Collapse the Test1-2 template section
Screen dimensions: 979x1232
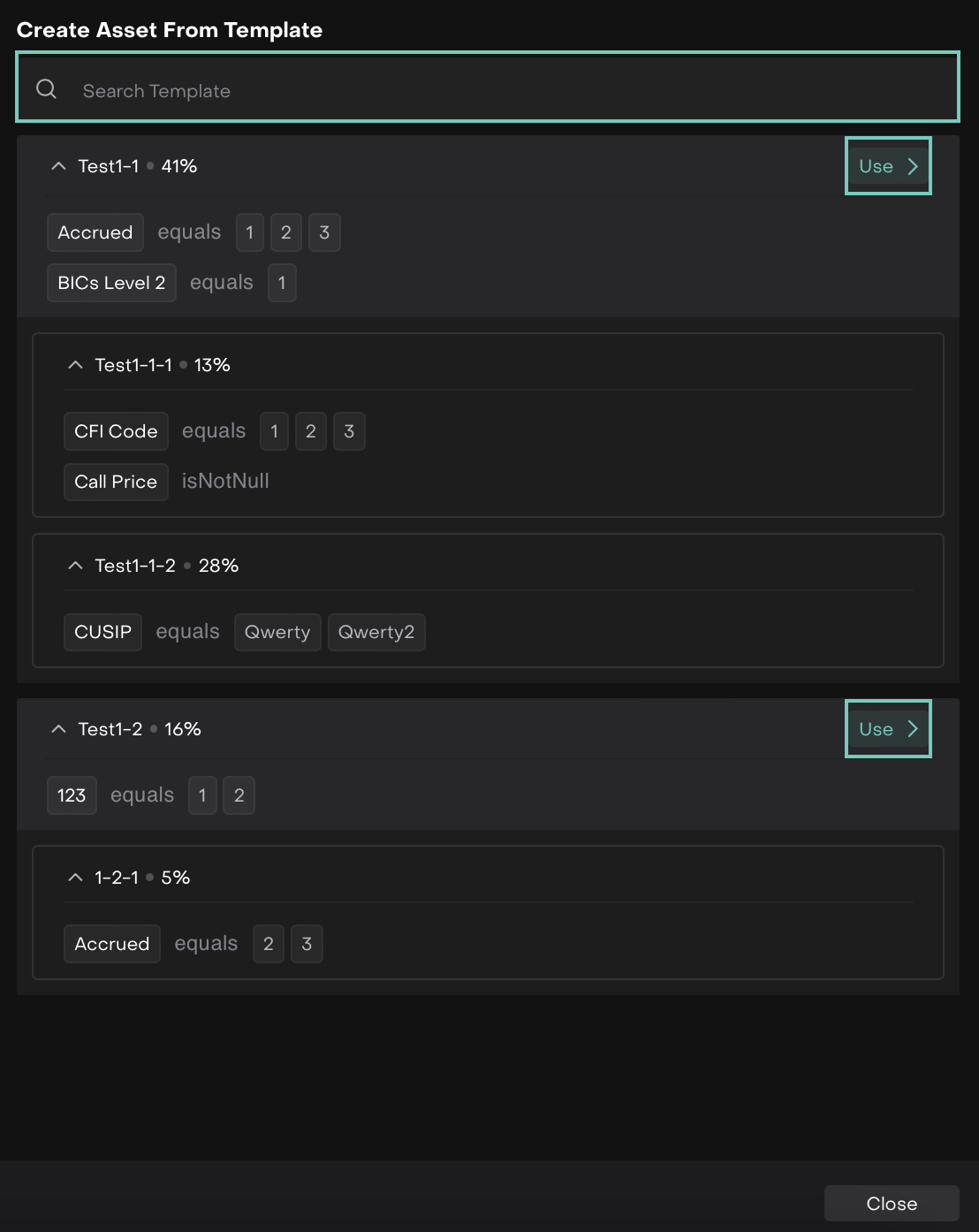click(58, 729)
